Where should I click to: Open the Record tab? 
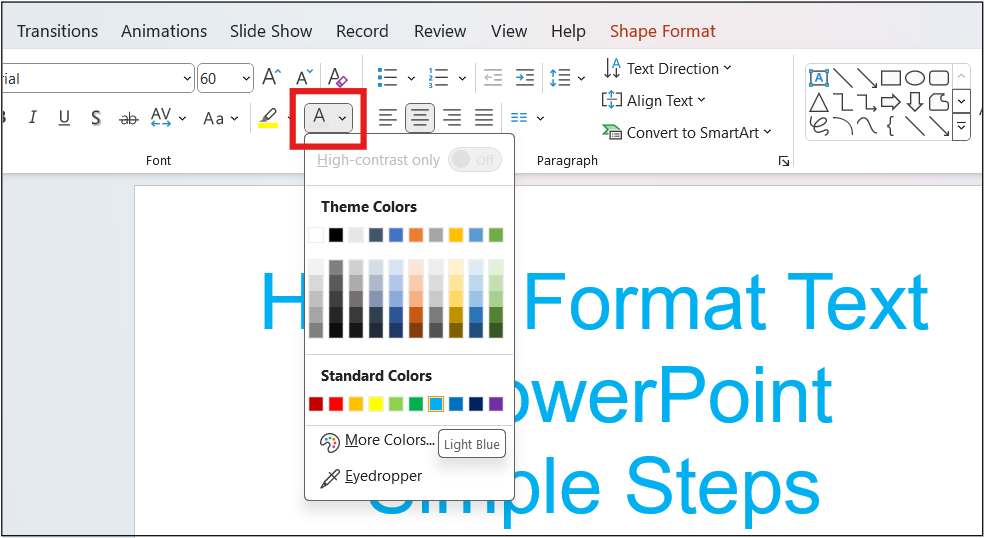(x=362, y=31)
